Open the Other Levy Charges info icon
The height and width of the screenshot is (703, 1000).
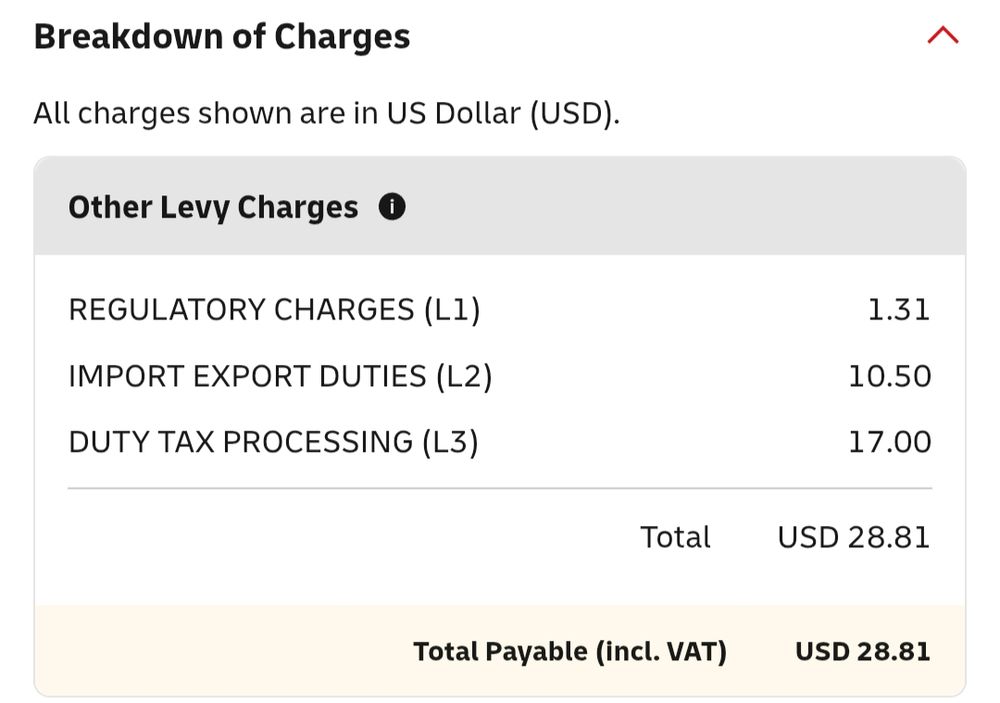(392, 207)
